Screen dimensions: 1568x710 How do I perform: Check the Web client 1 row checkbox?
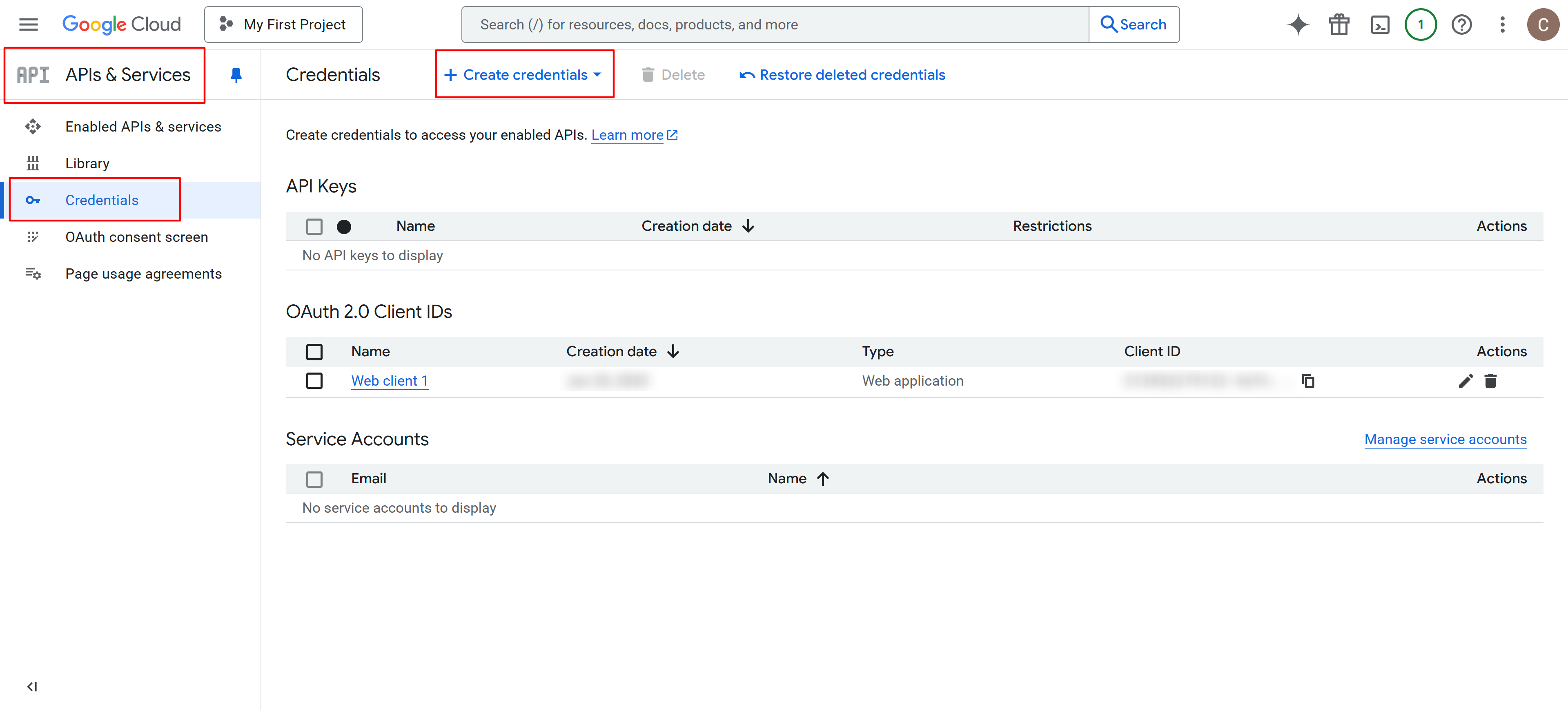(x=314, y=381)
